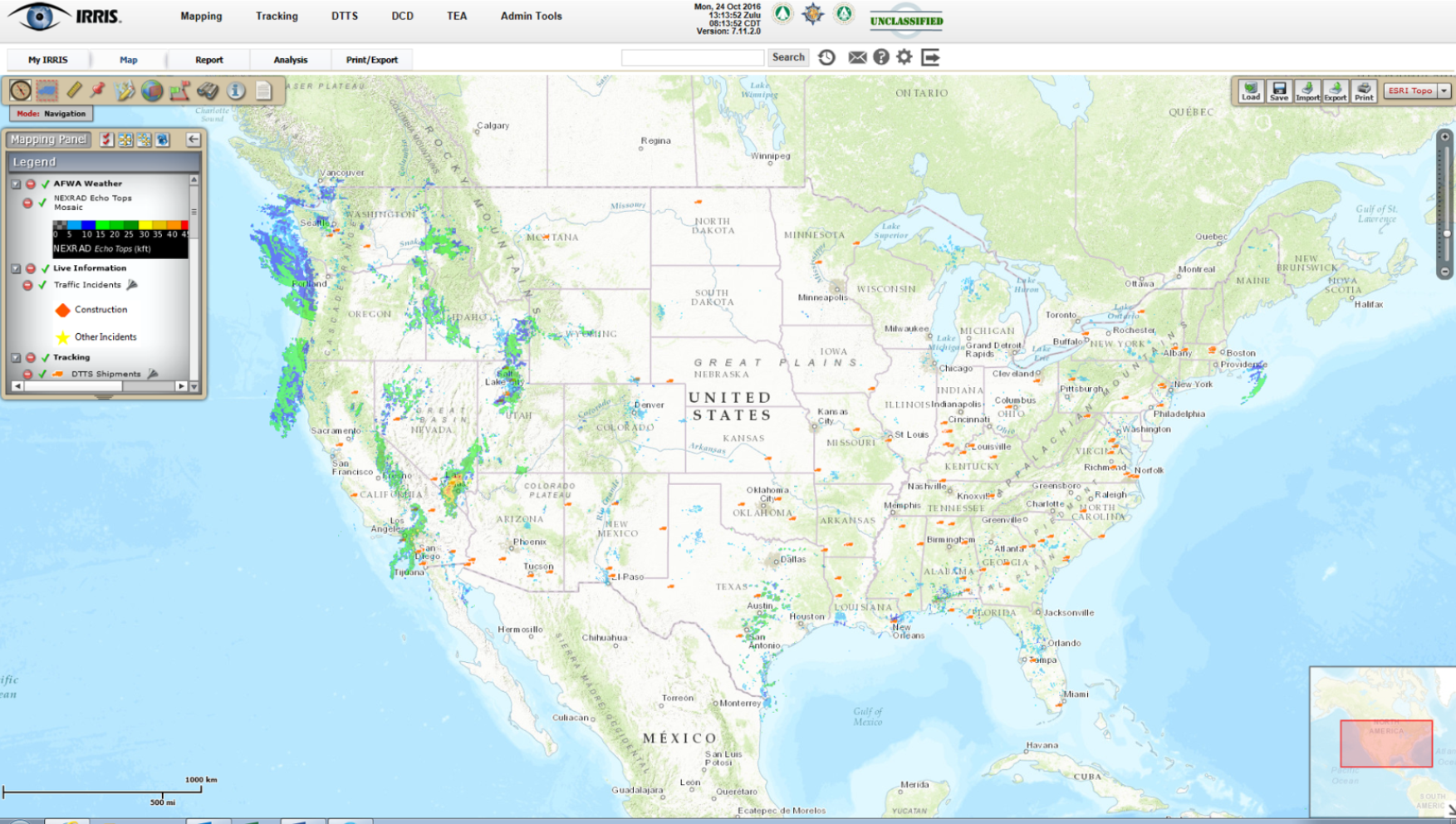Open the Mapping top menu
Viewport: 1456px width, 824px height.
201,16
